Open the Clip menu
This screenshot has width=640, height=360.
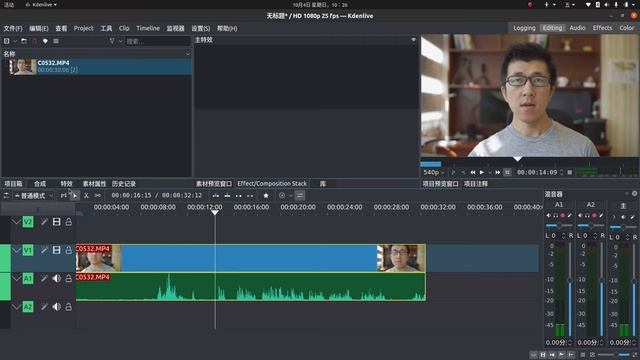point(124,29)
